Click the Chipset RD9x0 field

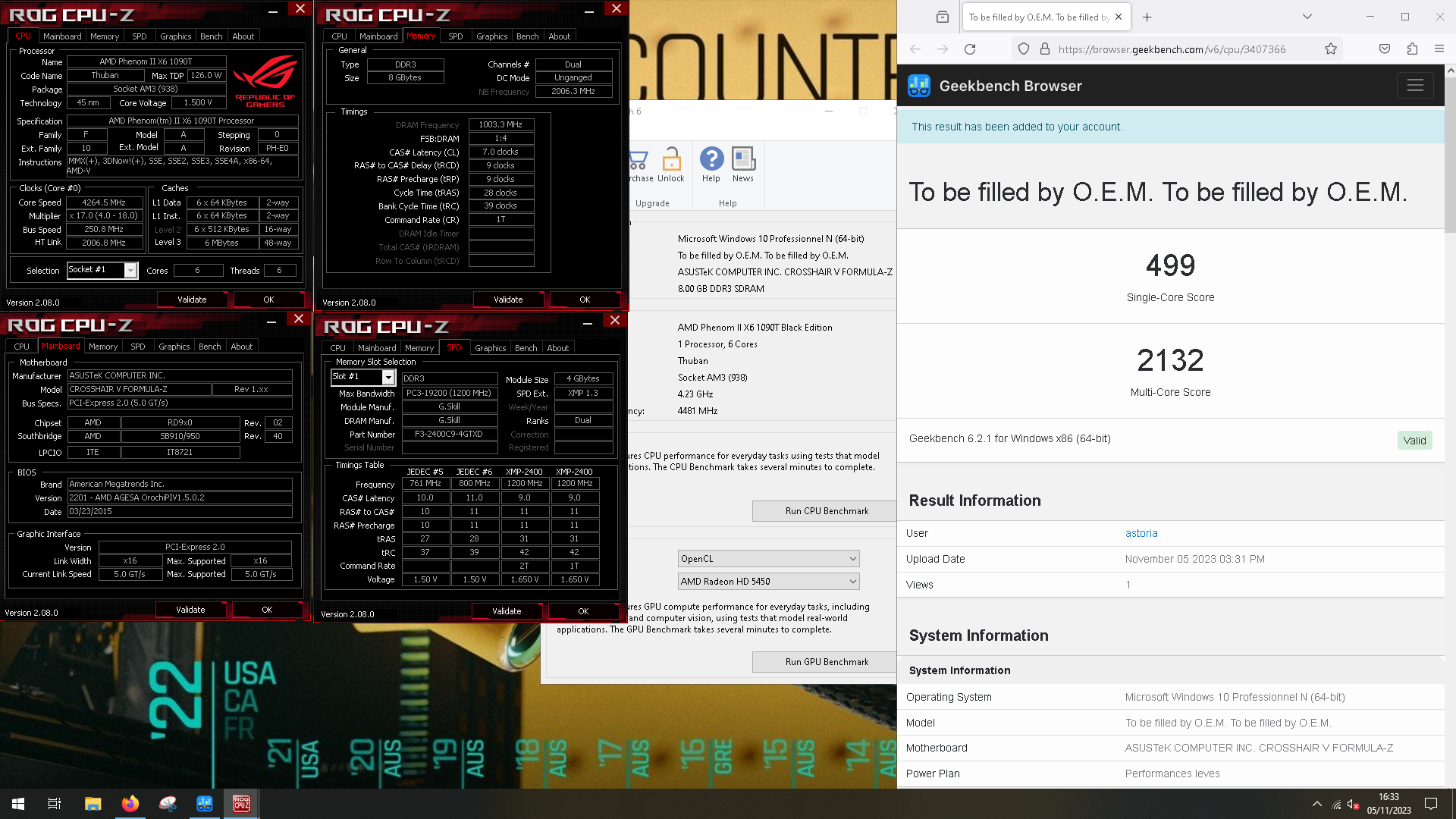(x=180, y=422)
